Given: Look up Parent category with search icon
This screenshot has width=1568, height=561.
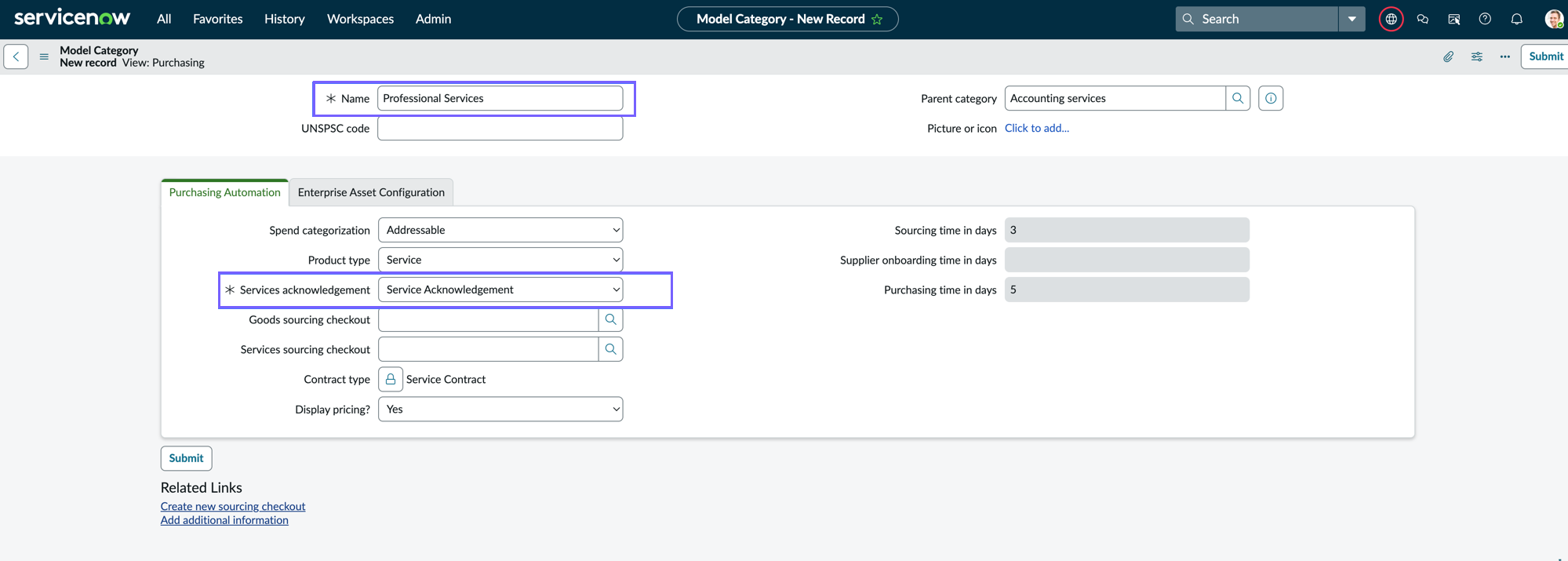Looking at the screenshot, I should pos(1238,98).
